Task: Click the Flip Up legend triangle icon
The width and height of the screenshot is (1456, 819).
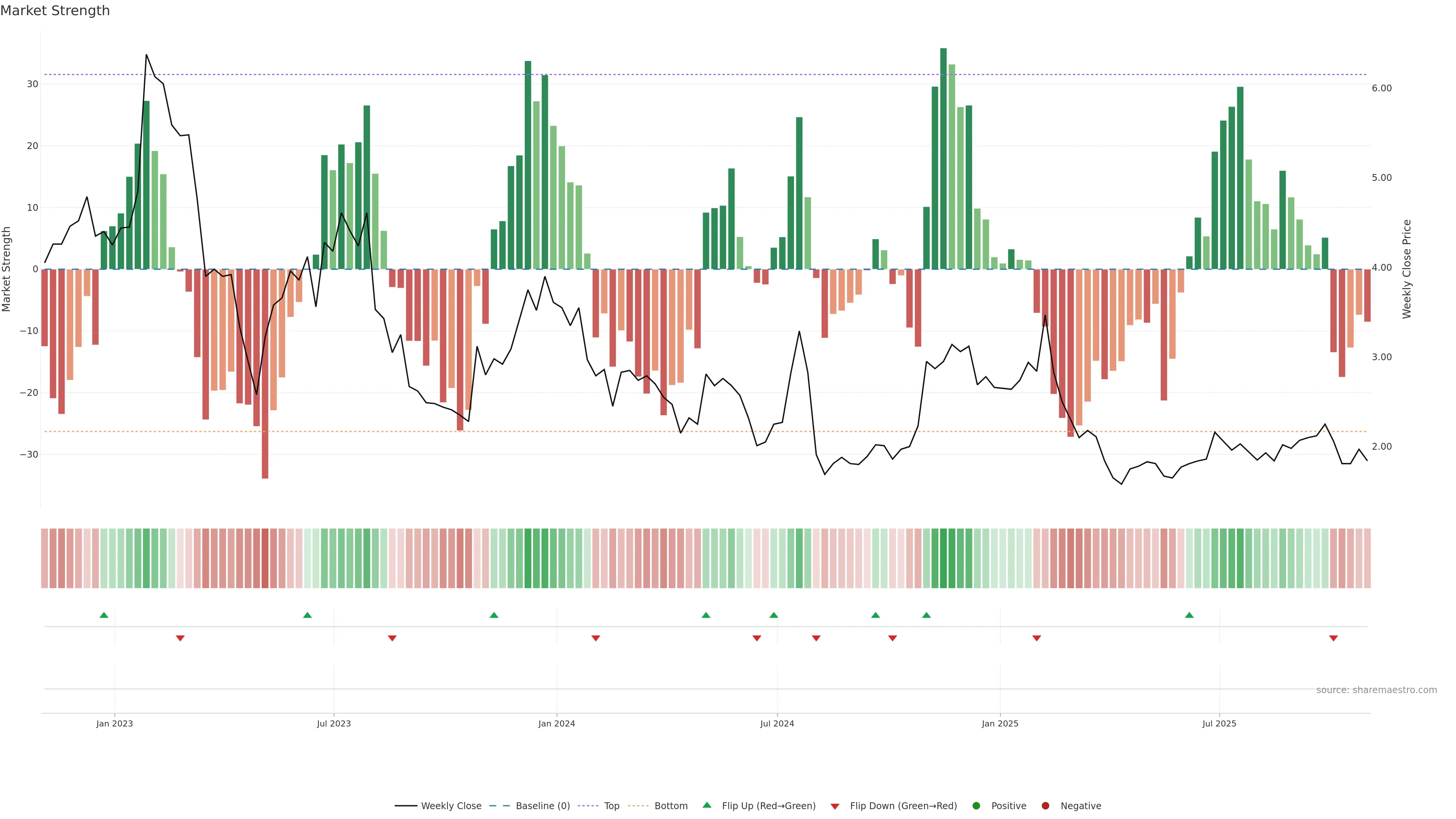Action: 706,805
